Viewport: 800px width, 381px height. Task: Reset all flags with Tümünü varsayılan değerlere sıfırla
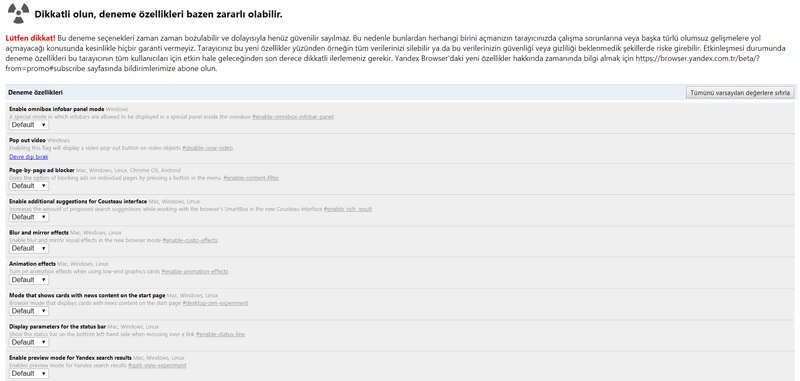[740, 92]
